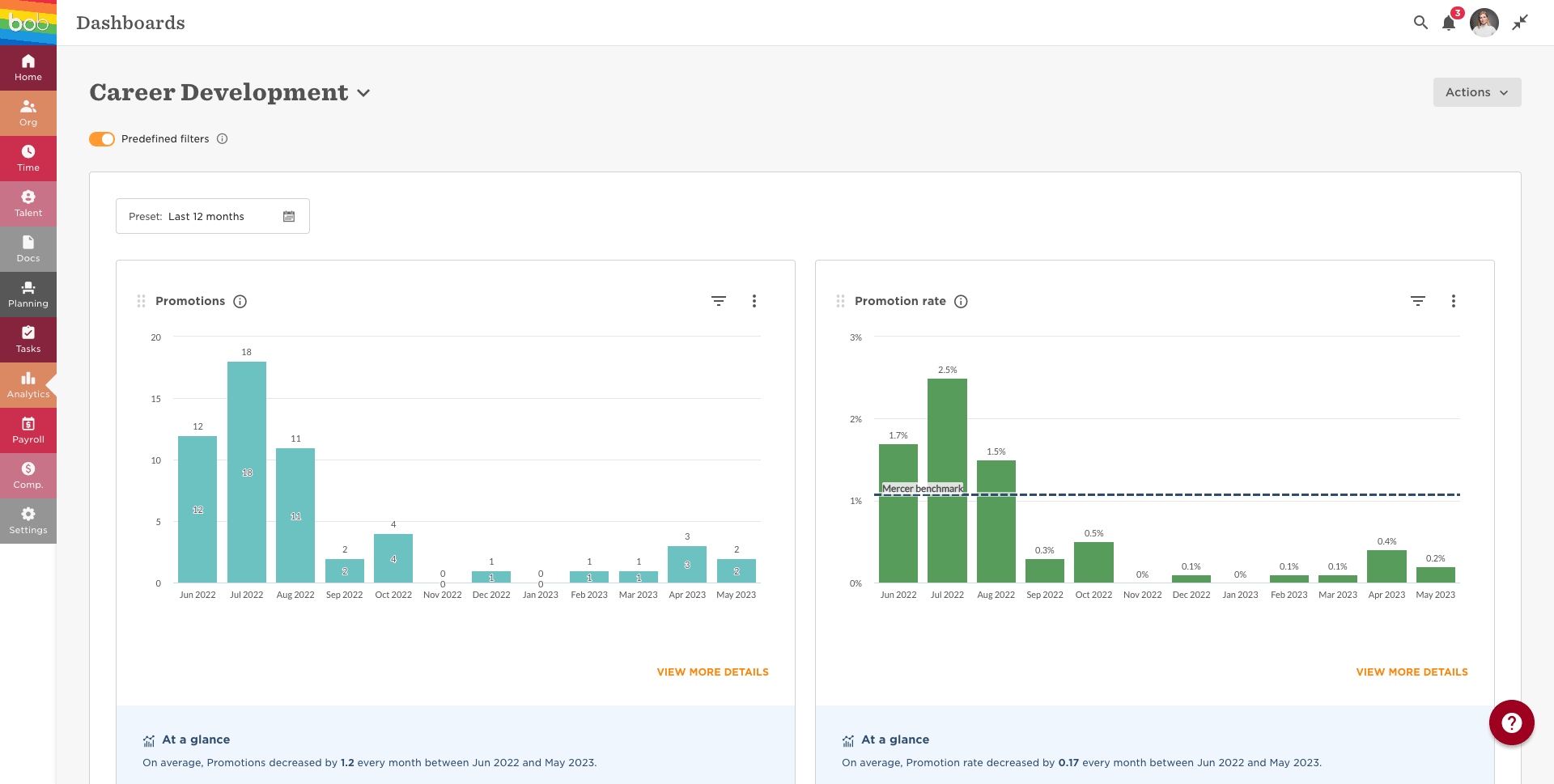Open the Promotion rate three-dot menu
This screenshot has width=1554, height=784.
(x=1453, y=301)
